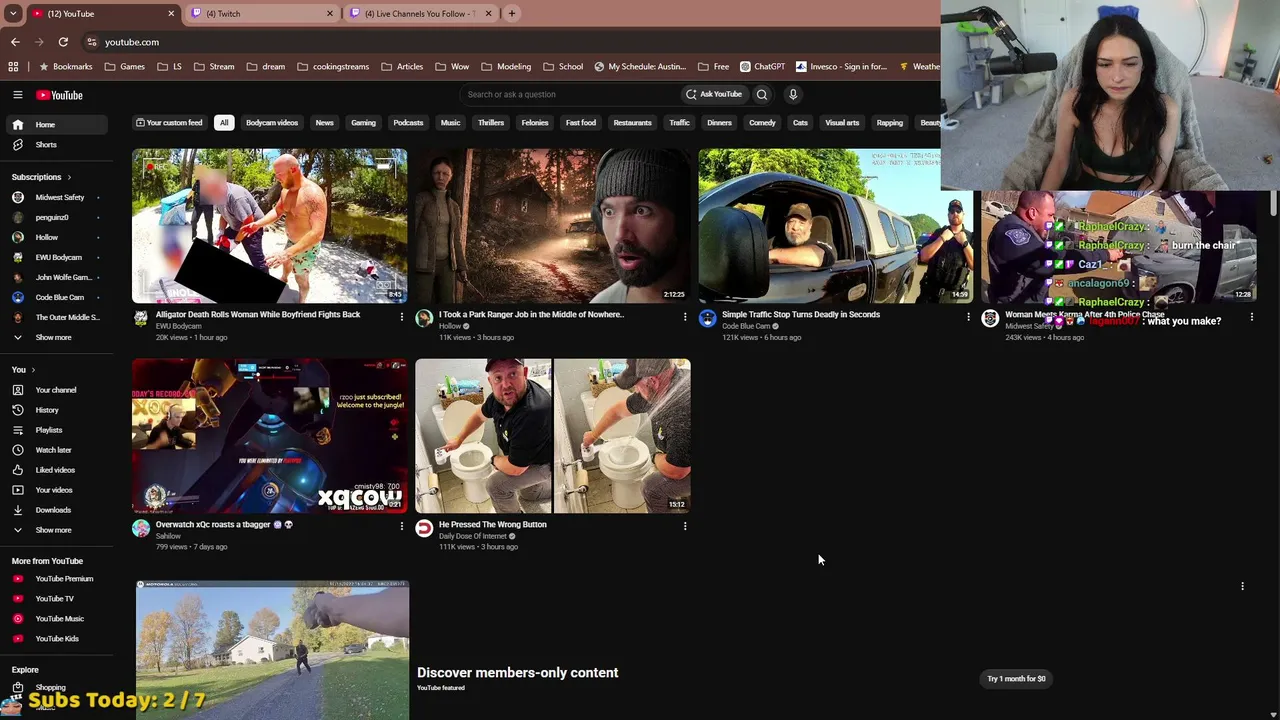Open the browser tab search dropdown
The image size is (1280, 720).
pyautogui.click(x=13, y=14)
